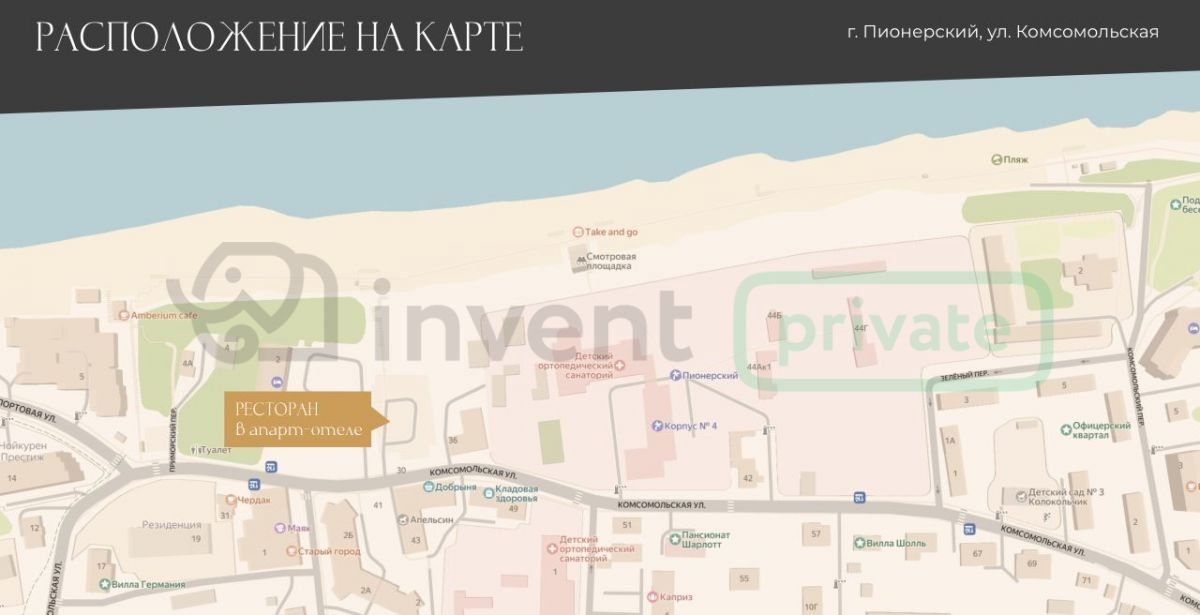Select the Вилла Германия marker icon
The height and width of the screenshot is (615, 1200).
pos(103,584)
